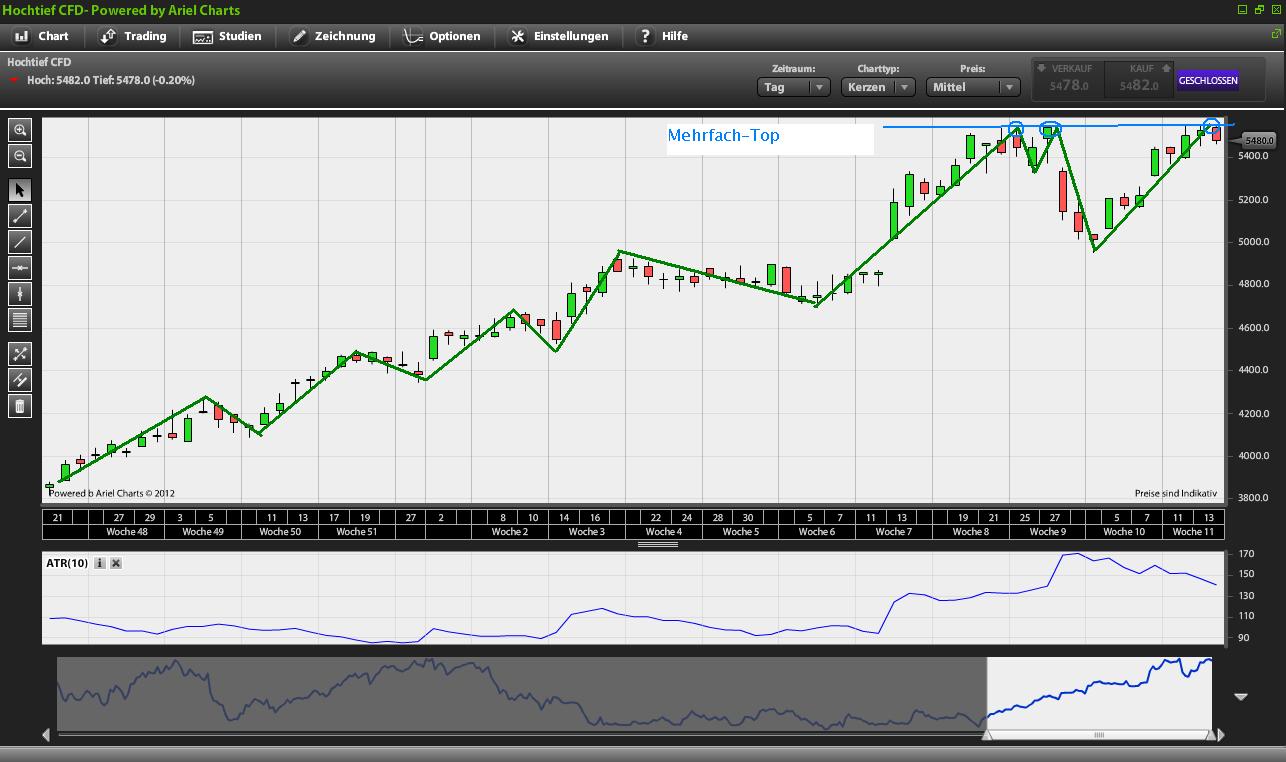The width and height of the screenshot is (1286, 762).
Task: Select the horizontal line drawing tool
Action: tap(21, 268)
